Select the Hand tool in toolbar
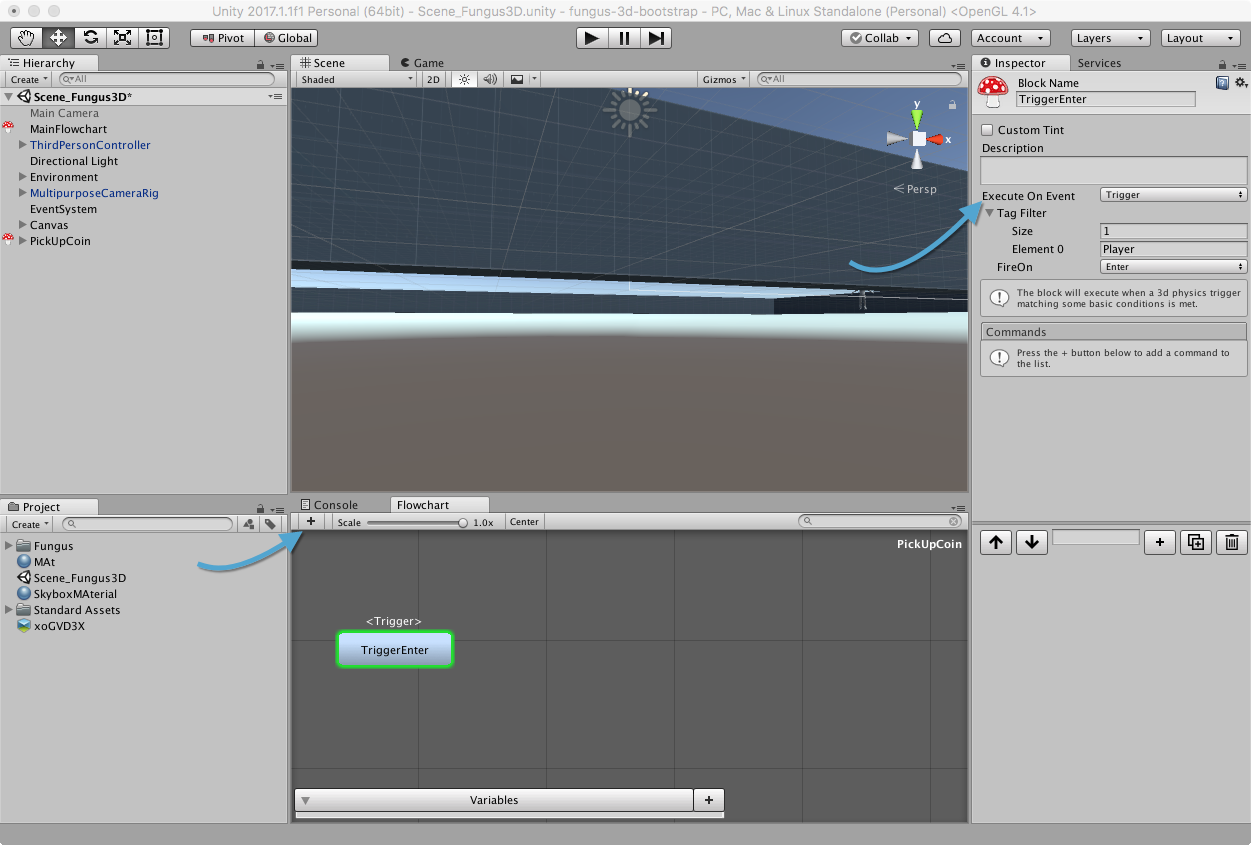Image resolution: width=1251 pixels, height=845 pixels. [27, 38]
